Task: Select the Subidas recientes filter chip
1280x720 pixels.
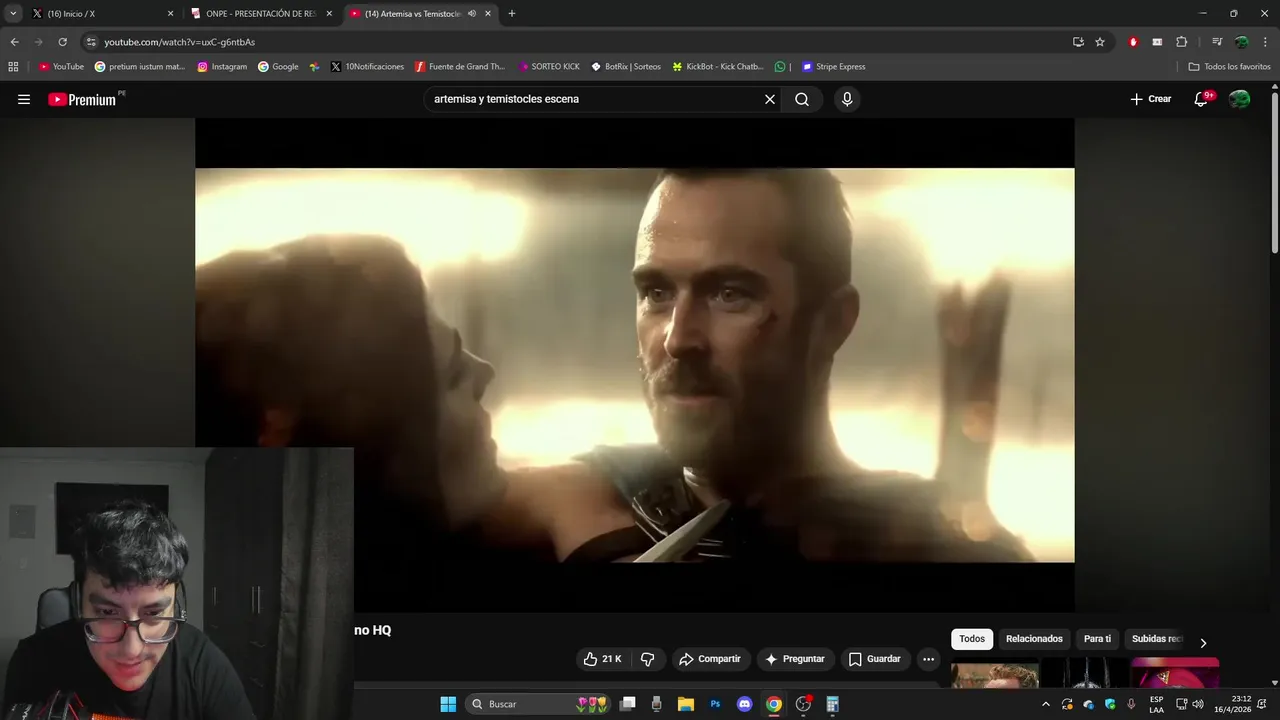Action: tap(1157, 639)
